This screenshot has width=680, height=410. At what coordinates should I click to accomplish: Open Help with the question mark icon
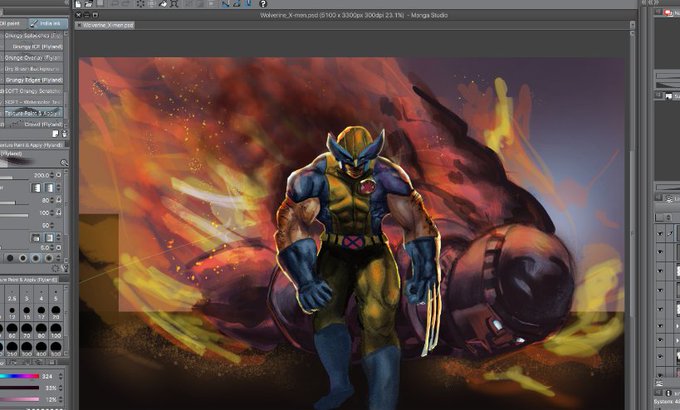(263, 4)
